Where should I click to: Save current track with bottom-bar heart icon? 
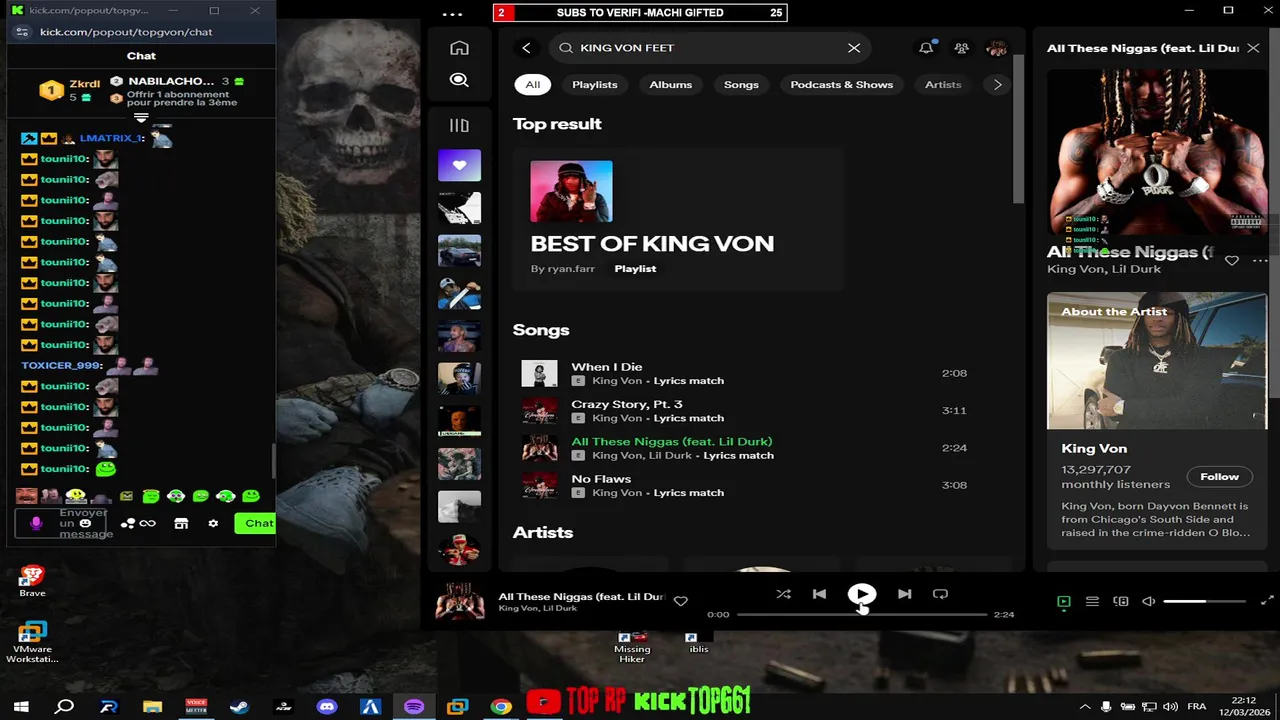tap(681, 601)
